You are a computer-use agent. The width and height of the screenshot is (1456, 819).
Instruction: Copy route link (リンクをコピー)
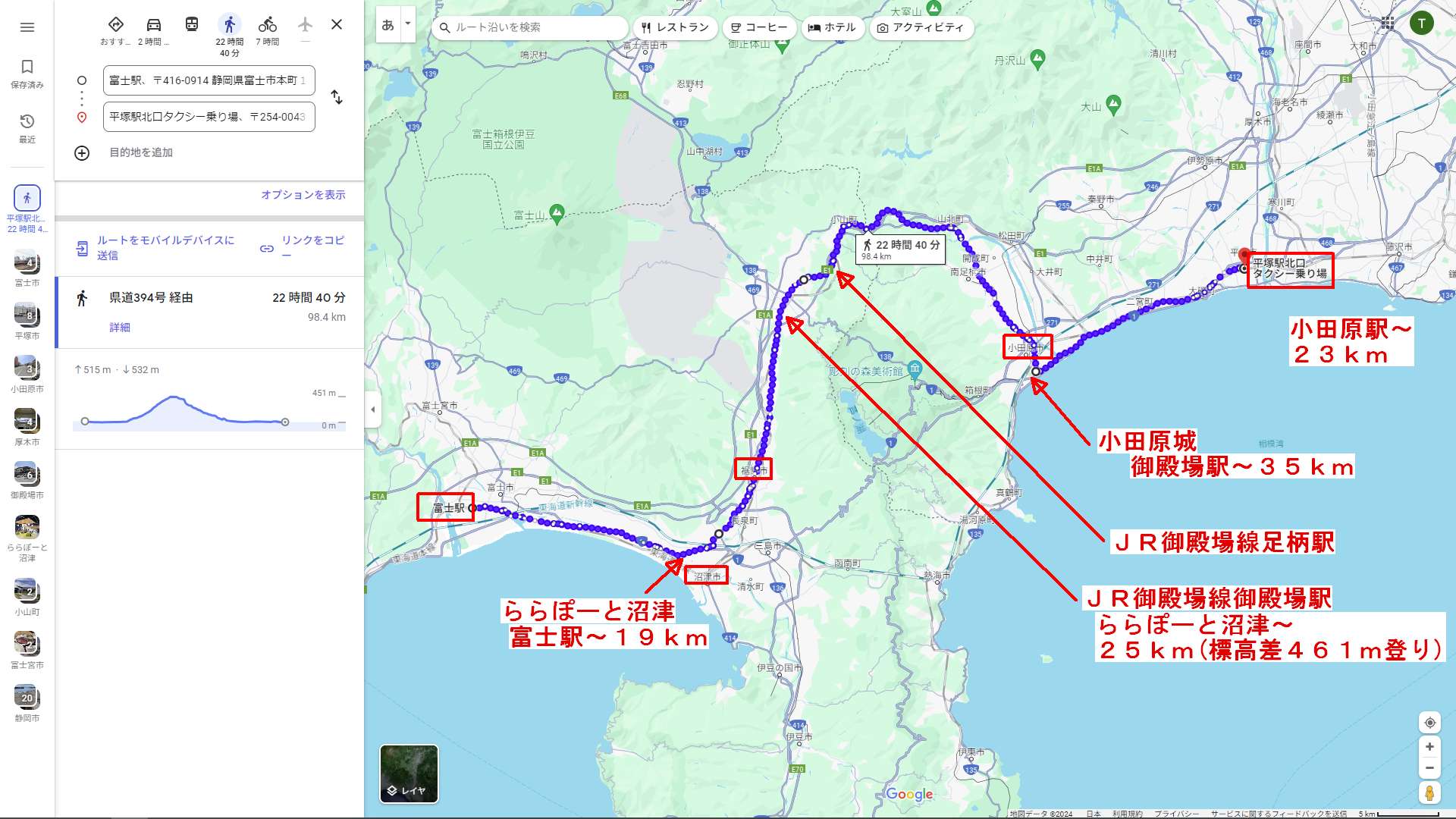[x=303, y=247]
